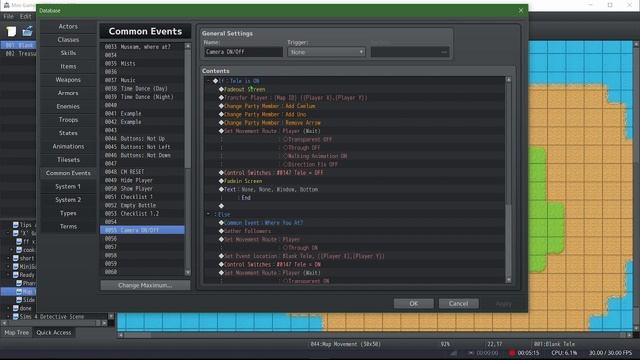Select common event 0033 Museum, where at?
This screenshot has height=360, width=640.
[x=142, y=47]
